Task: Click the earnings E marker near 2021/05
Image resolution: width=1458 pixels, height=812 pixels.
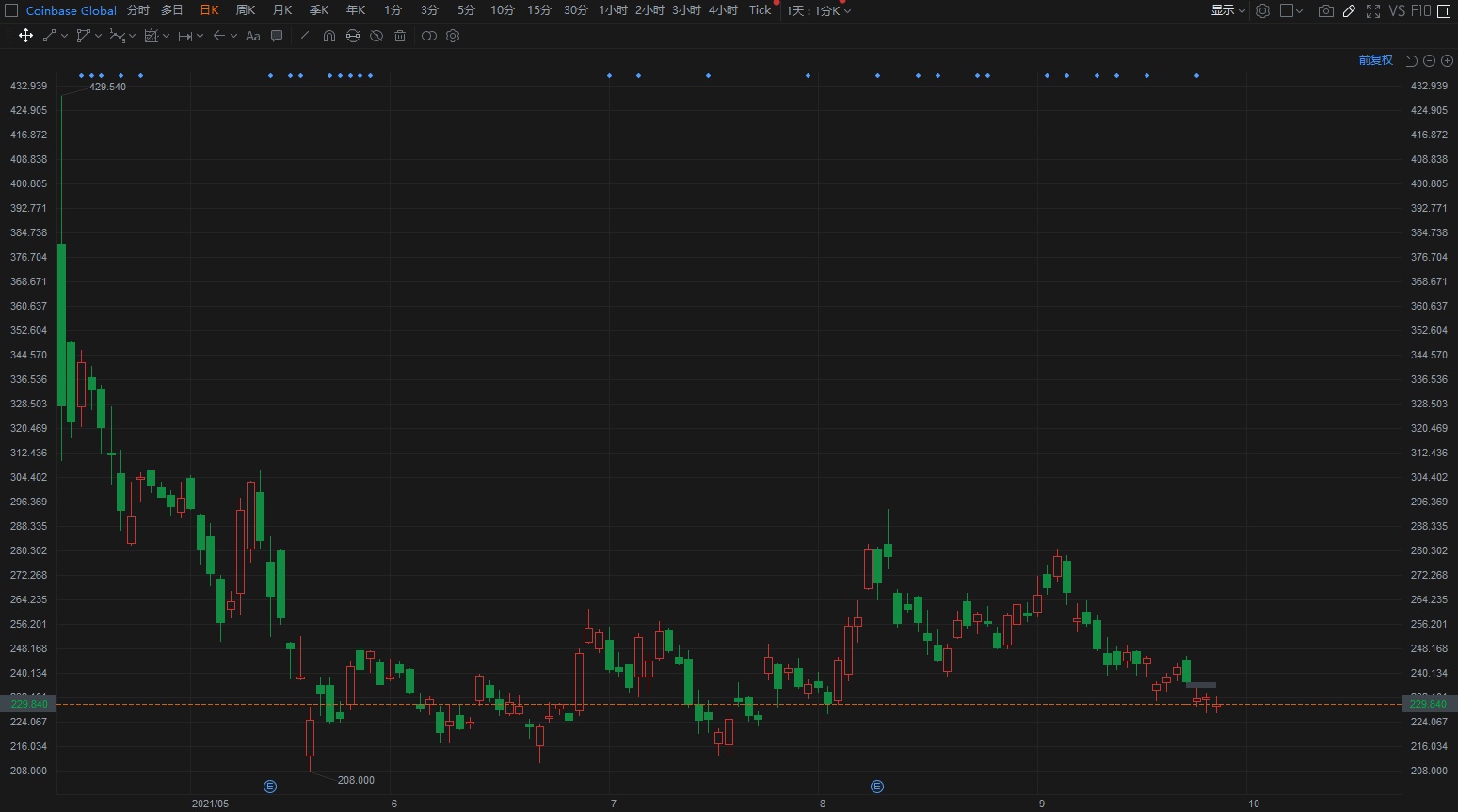Action: coord(270,787)
